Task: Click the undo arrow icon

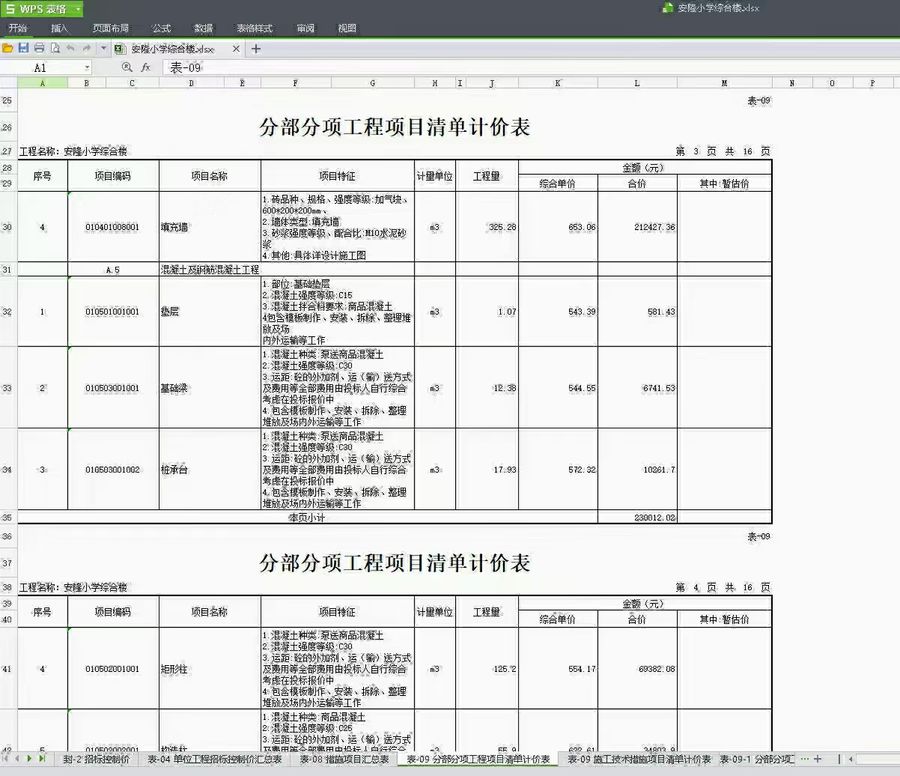Action: [x=71, y=48]
